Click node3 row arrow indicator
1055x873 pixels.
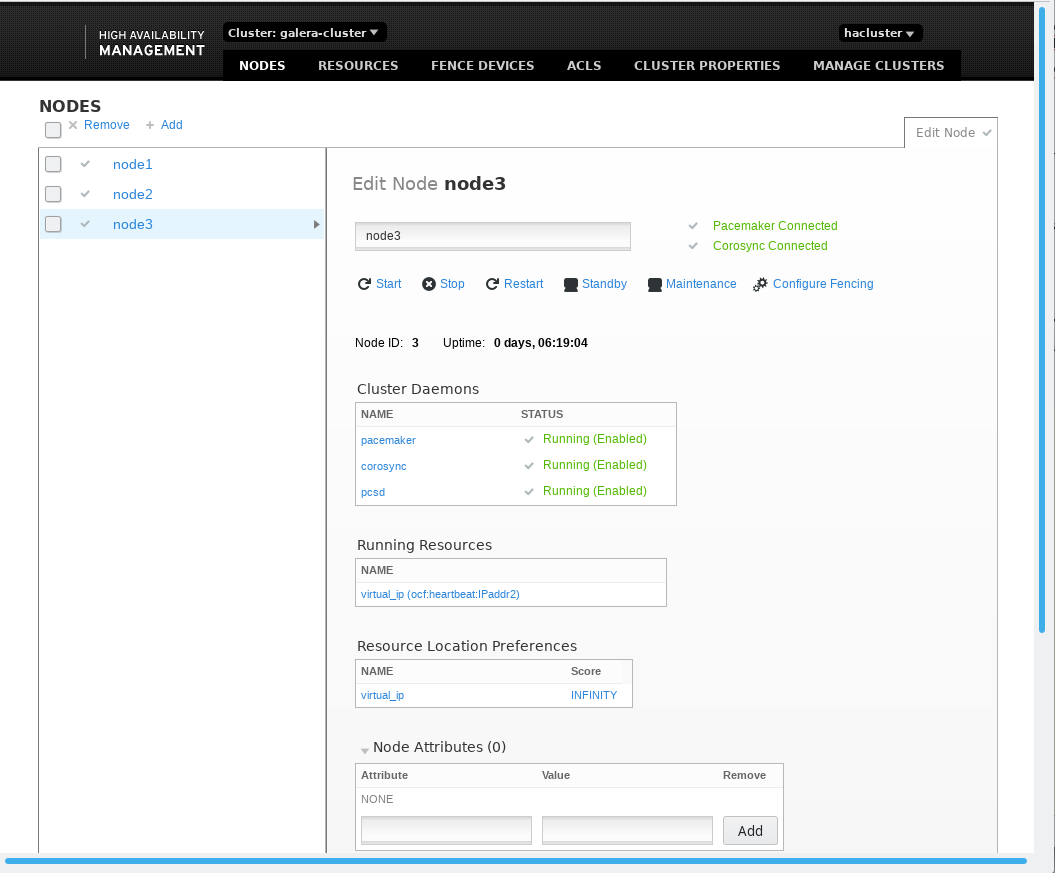pyautogui.click(x=316, y=225)
